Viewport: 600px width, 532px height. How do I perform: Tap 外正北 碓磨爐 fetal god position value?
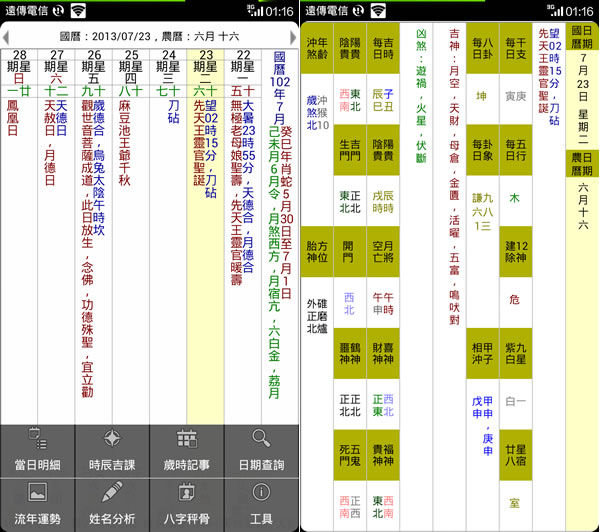(317, 316)
